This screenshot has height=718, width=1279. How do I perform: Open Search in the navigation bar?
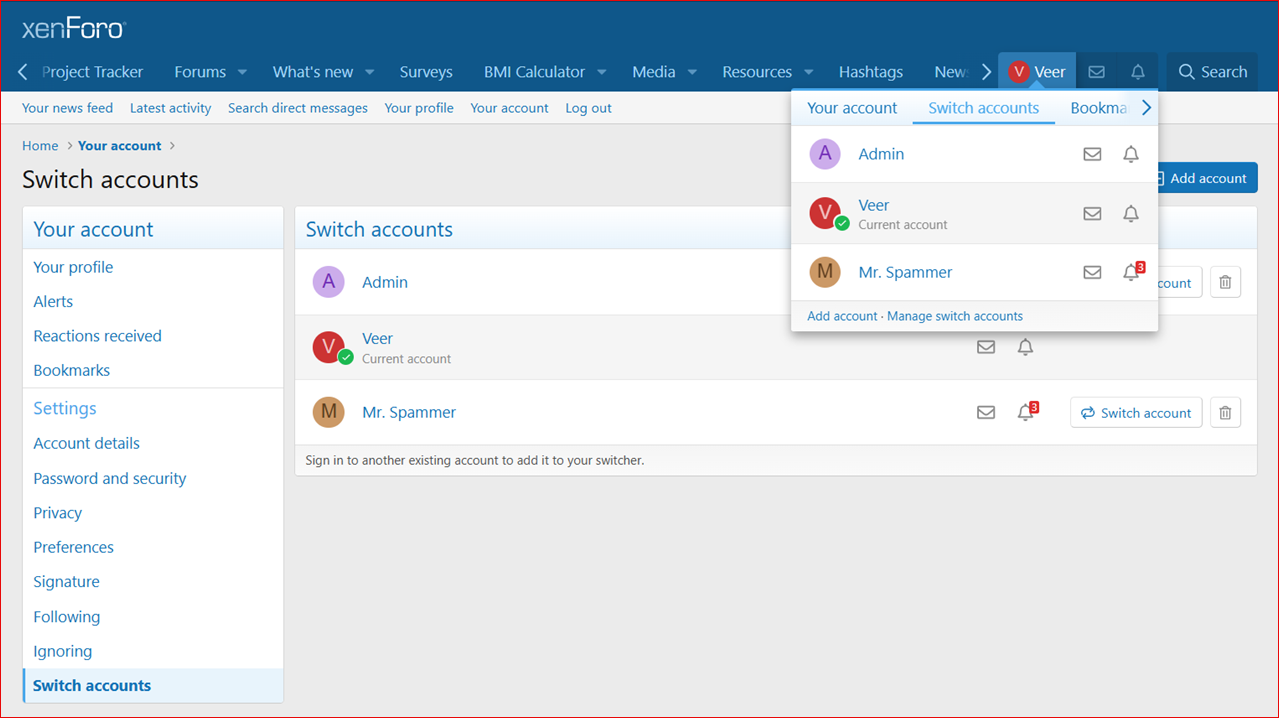1212,72
